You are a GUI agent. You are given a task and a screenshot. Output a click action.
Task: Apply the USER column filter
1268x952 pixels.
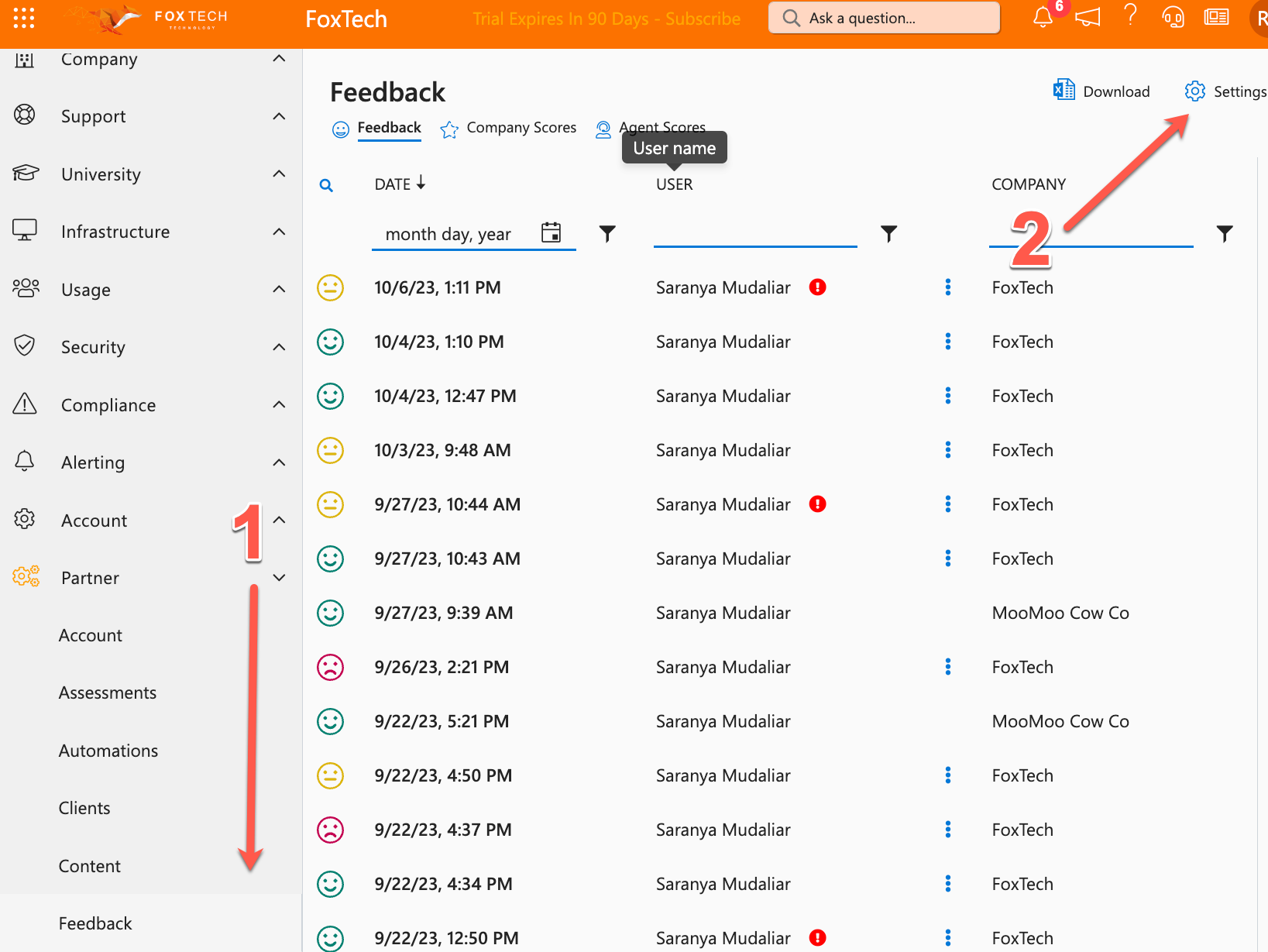(x=888, y=233)
